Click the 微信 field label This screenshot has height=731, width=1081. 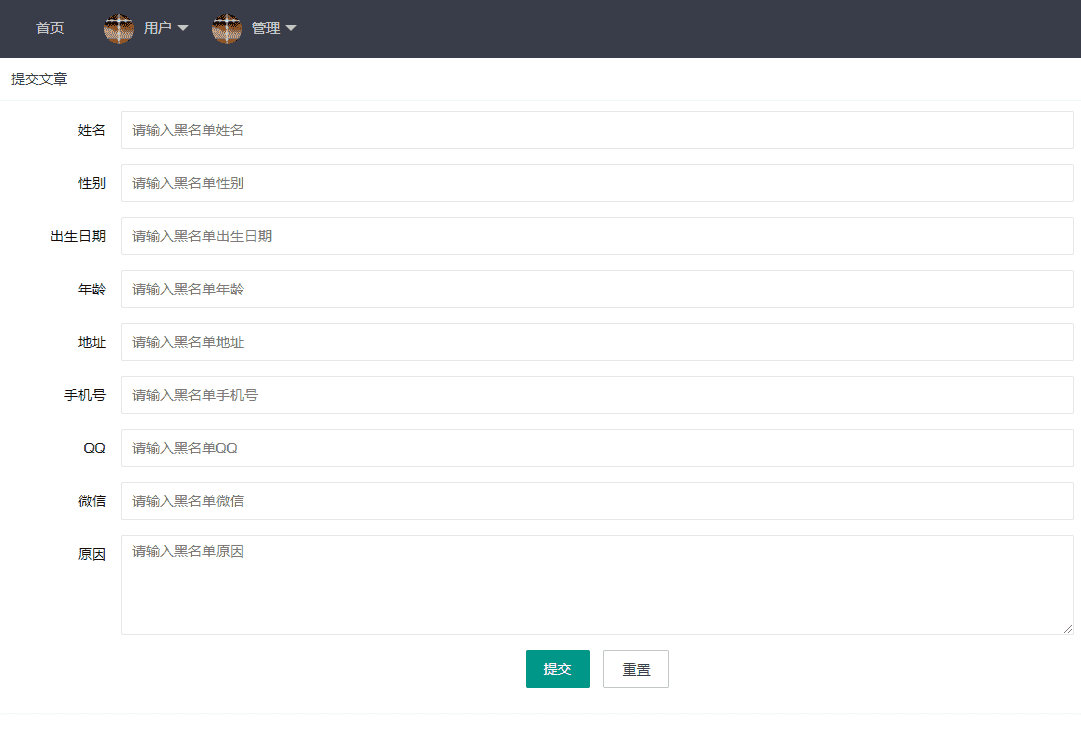tap(92, 501)
